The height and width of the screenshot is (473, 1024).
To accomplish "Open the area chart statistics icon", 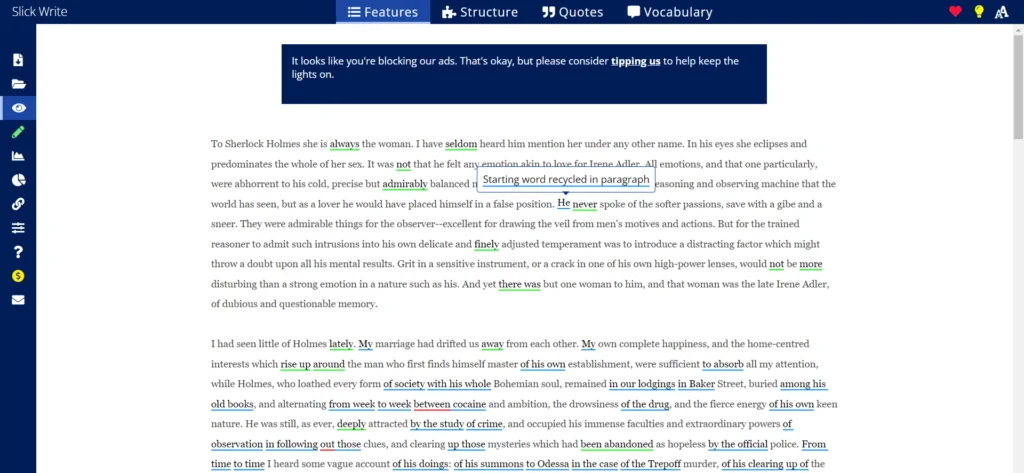I will pyautogui.click(x=18, y=156).
